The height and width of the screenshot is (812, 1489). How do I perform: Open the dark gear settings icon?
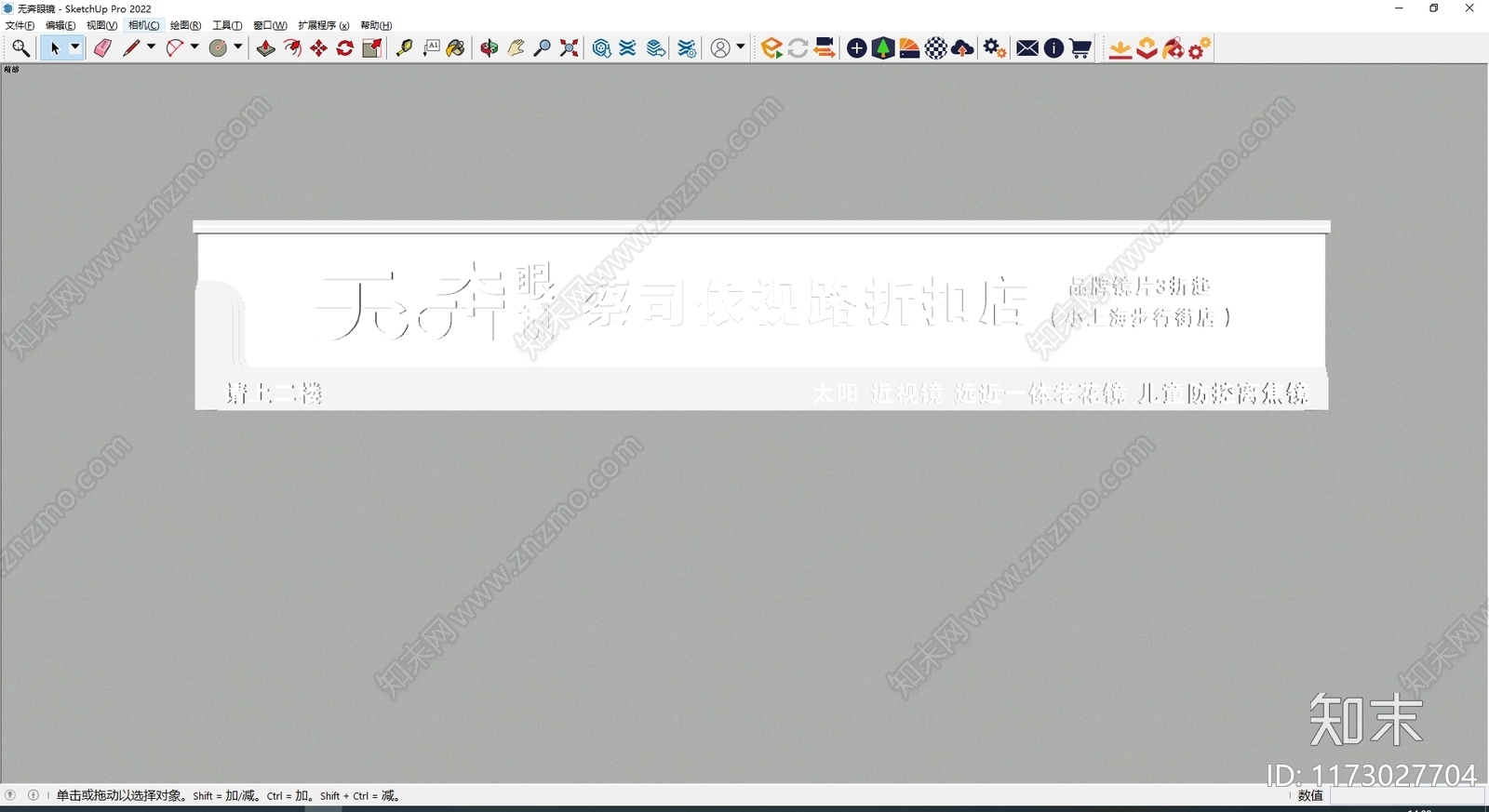click(x=995, y=48)
